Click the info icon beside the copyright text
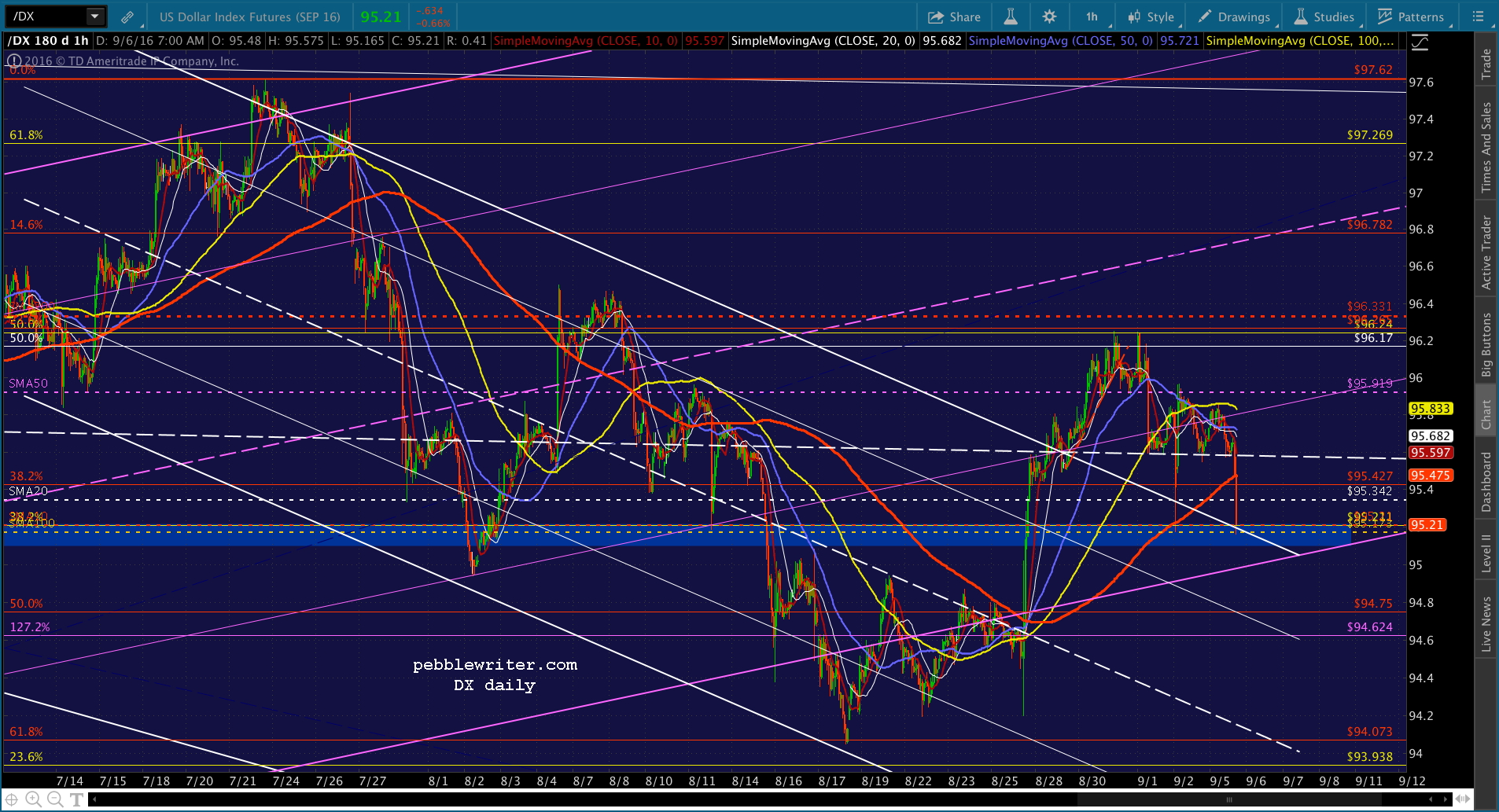 pyautogui.click(x=13, y=61)
